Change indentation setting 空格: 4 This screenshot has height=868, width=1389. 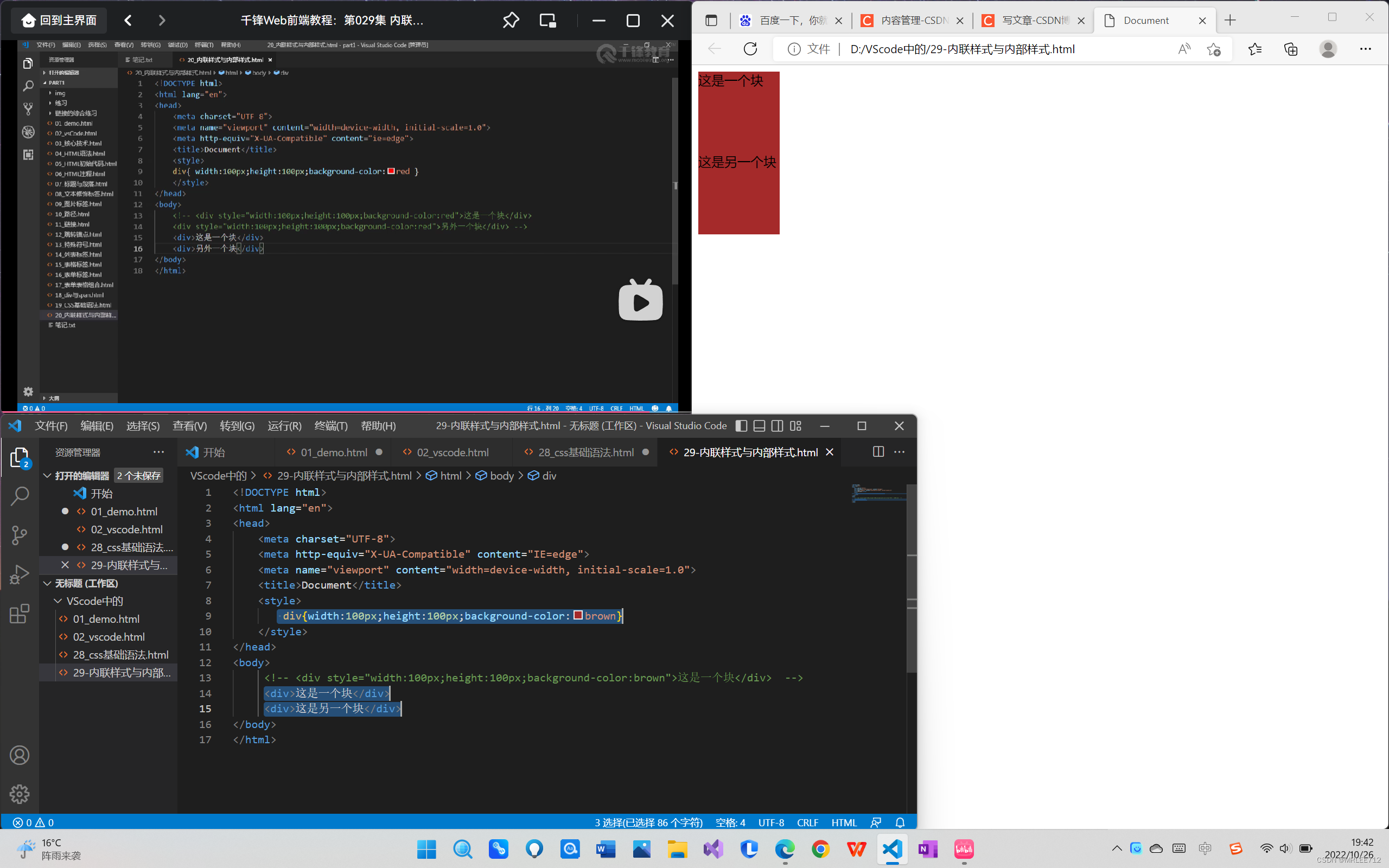point(730,822)
